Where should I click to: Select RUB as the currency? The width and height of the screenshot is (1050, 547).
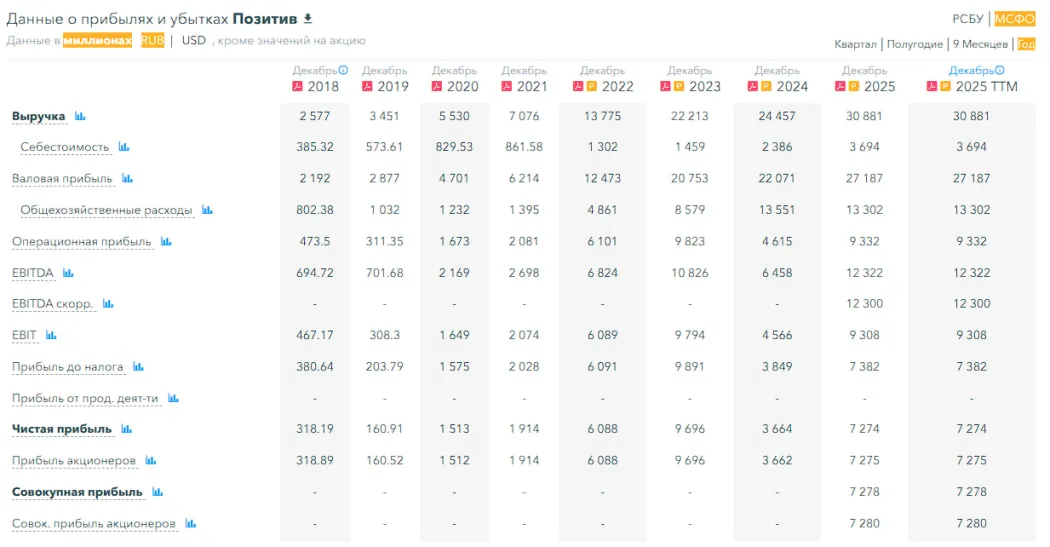coord(152,41)
